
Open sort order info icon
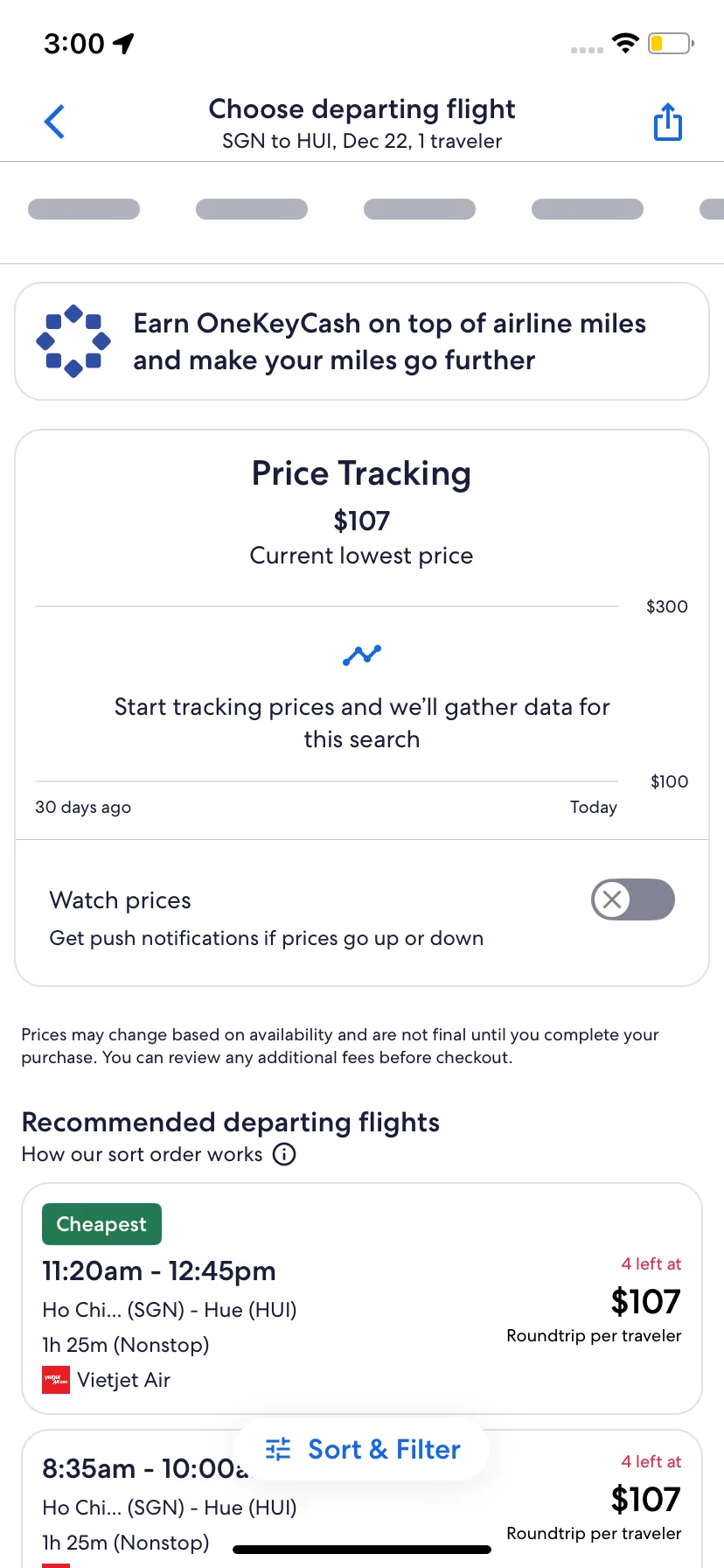pos(284,1154)
